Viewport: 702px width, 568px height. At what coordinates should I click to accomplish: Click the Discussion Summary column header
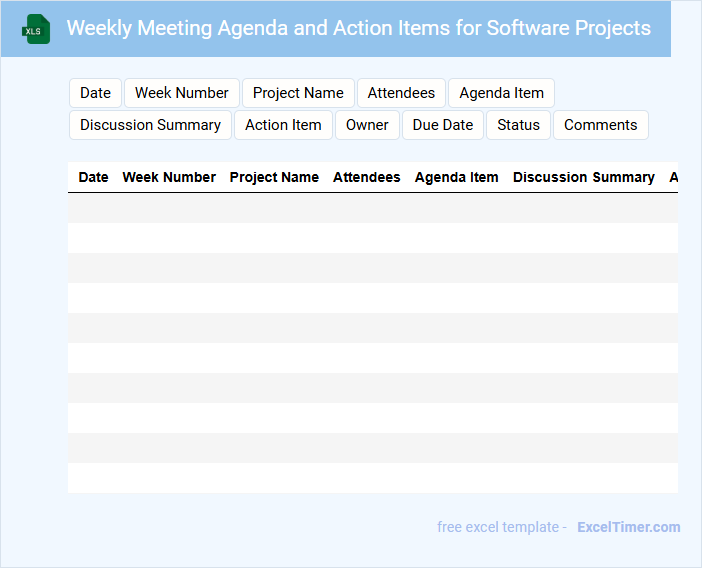pyautogui.click(x=583, y=177)
